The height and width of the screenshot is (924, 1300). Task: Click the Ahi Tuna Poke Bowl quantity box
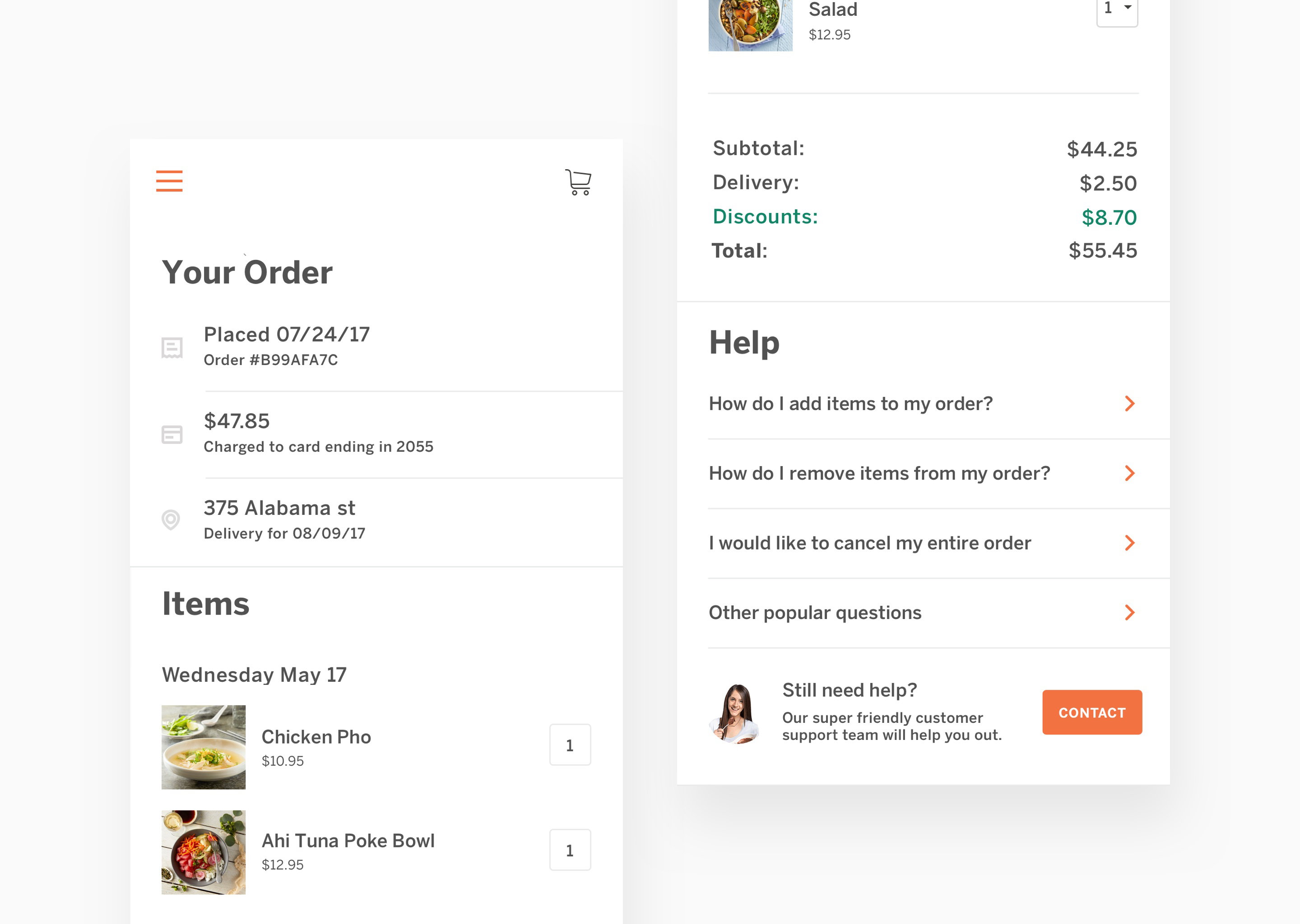pos(570,850)
